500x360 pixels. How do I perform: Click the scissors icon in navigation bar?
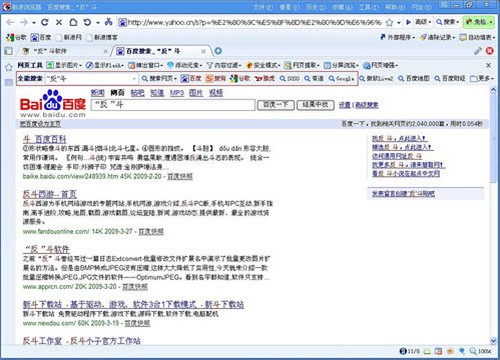(108, 22)
